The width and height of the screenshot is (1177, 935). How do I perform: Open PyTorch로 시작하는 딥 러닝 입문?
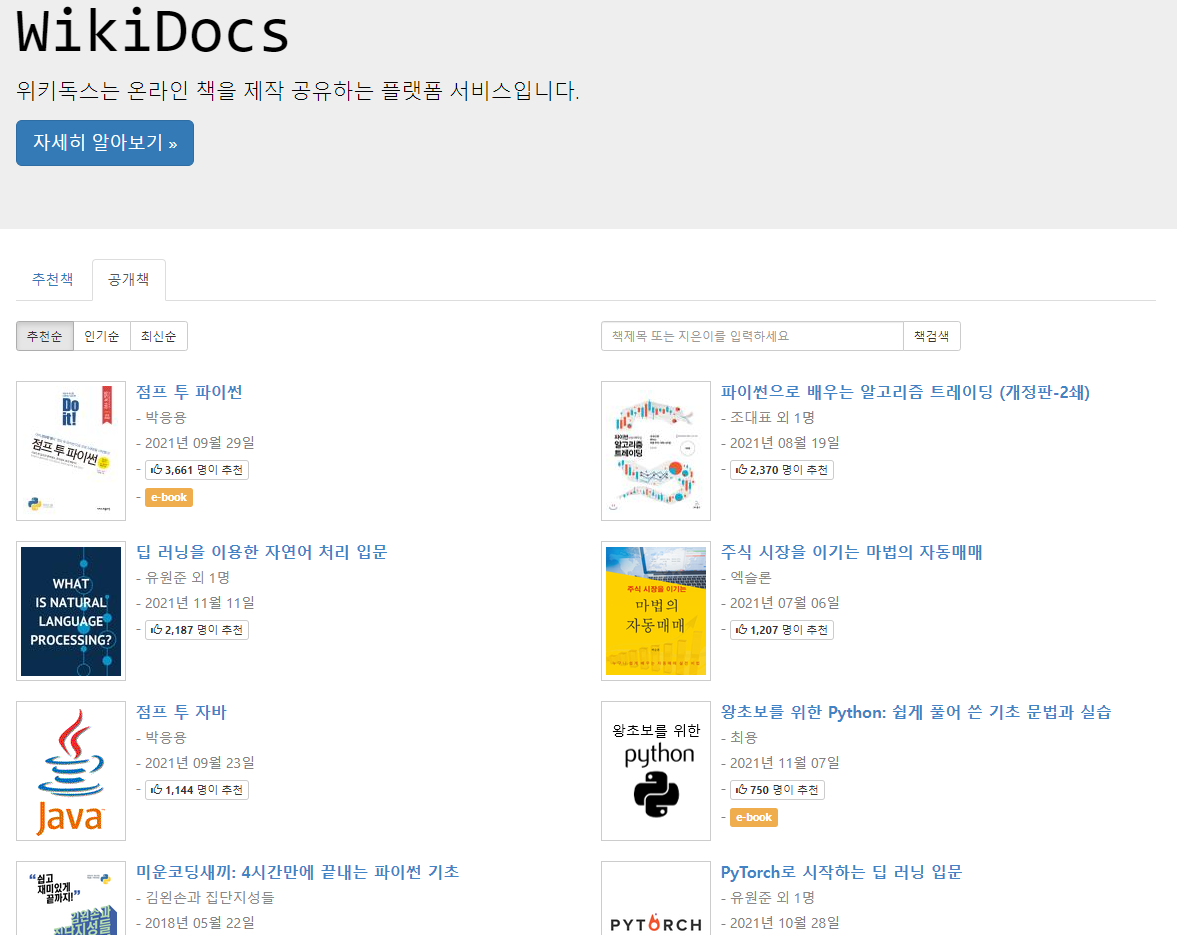(x=841, y=872)
